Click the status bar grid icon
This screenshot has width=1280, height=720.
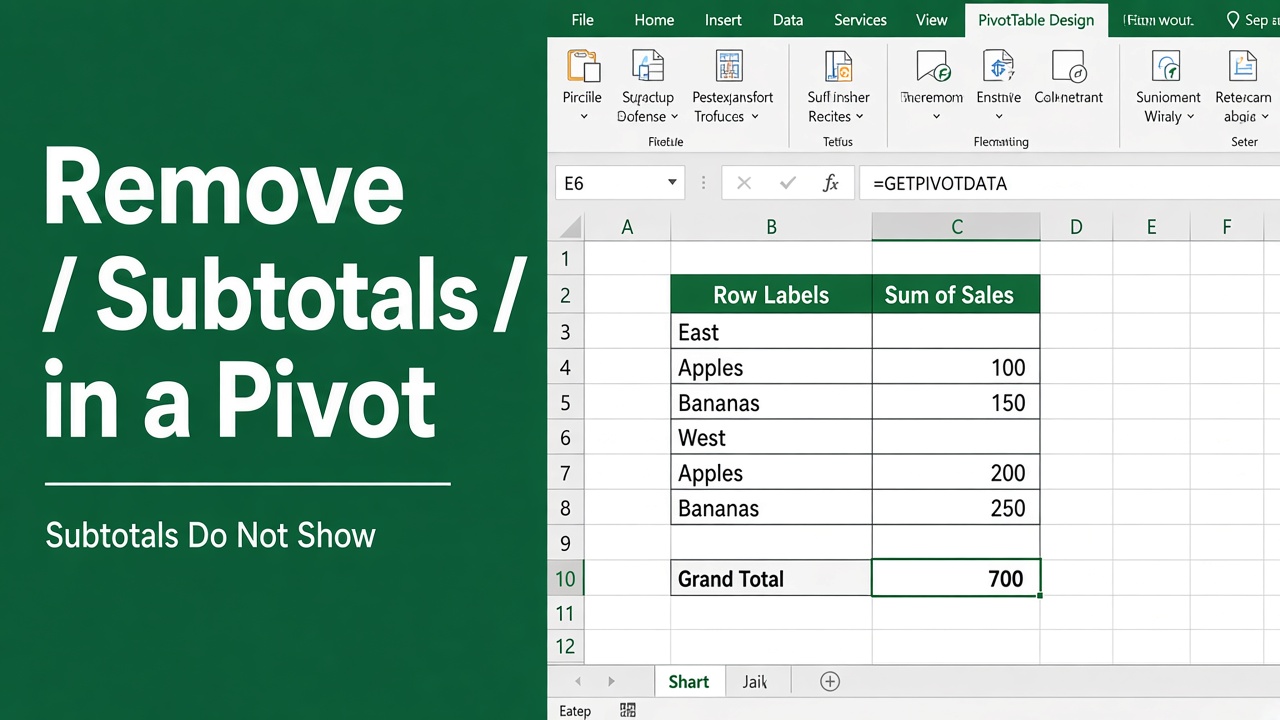point(628,710)
